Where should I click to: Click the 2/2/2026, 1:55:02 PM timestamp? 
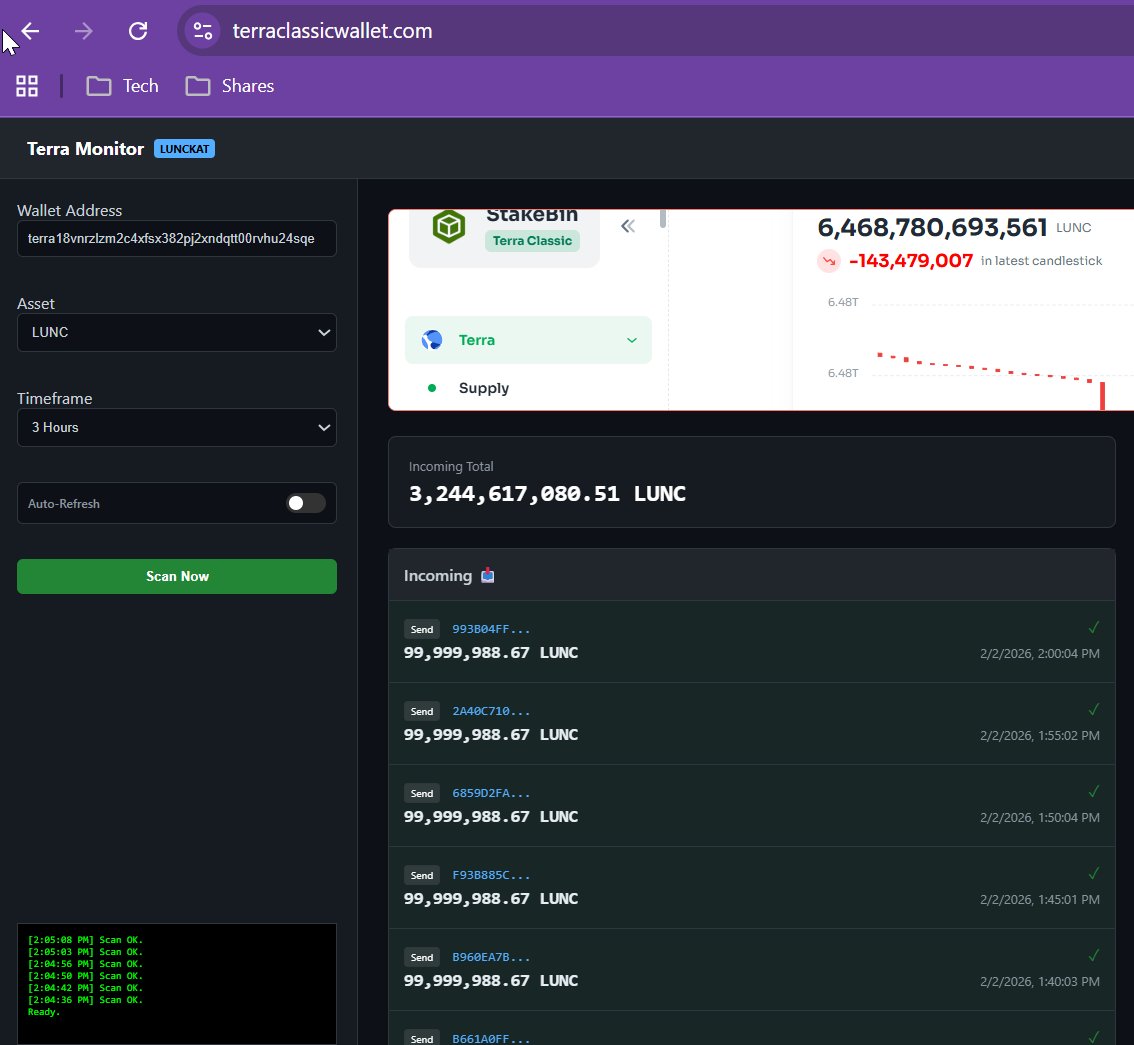click(x=1039, y=735)
